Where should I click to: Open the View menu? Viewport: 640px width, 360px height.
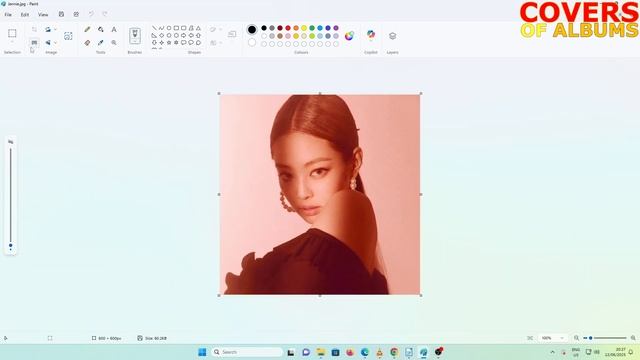[x=43, y=14]
